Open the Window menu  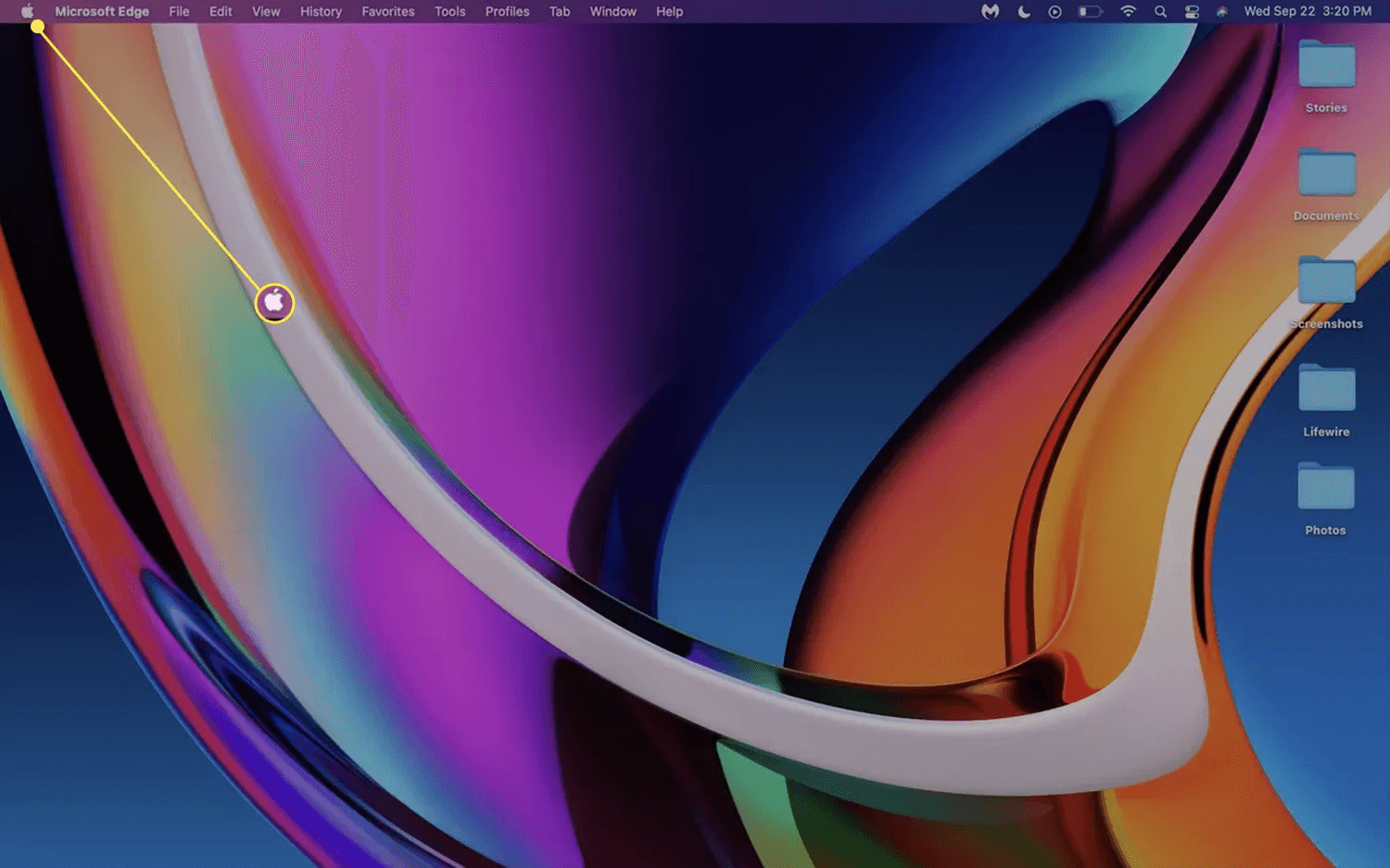(x=613, y=11)
